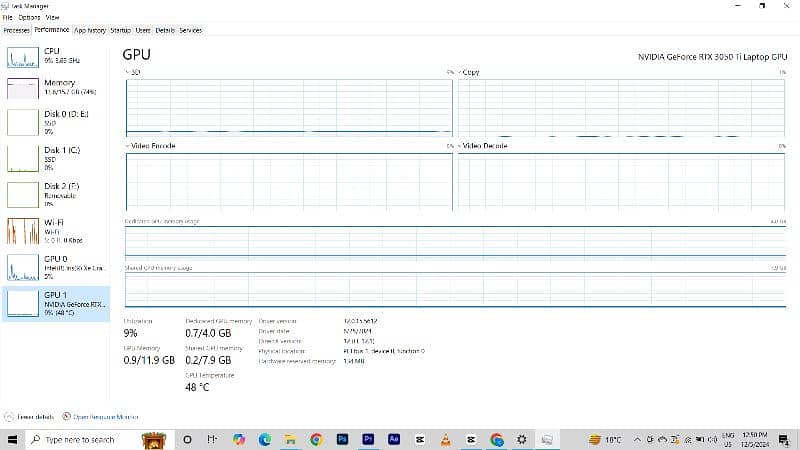Screen dimensions: 800x450
Task: Open VLC media player from taskbar
Action: click(446, 439)
